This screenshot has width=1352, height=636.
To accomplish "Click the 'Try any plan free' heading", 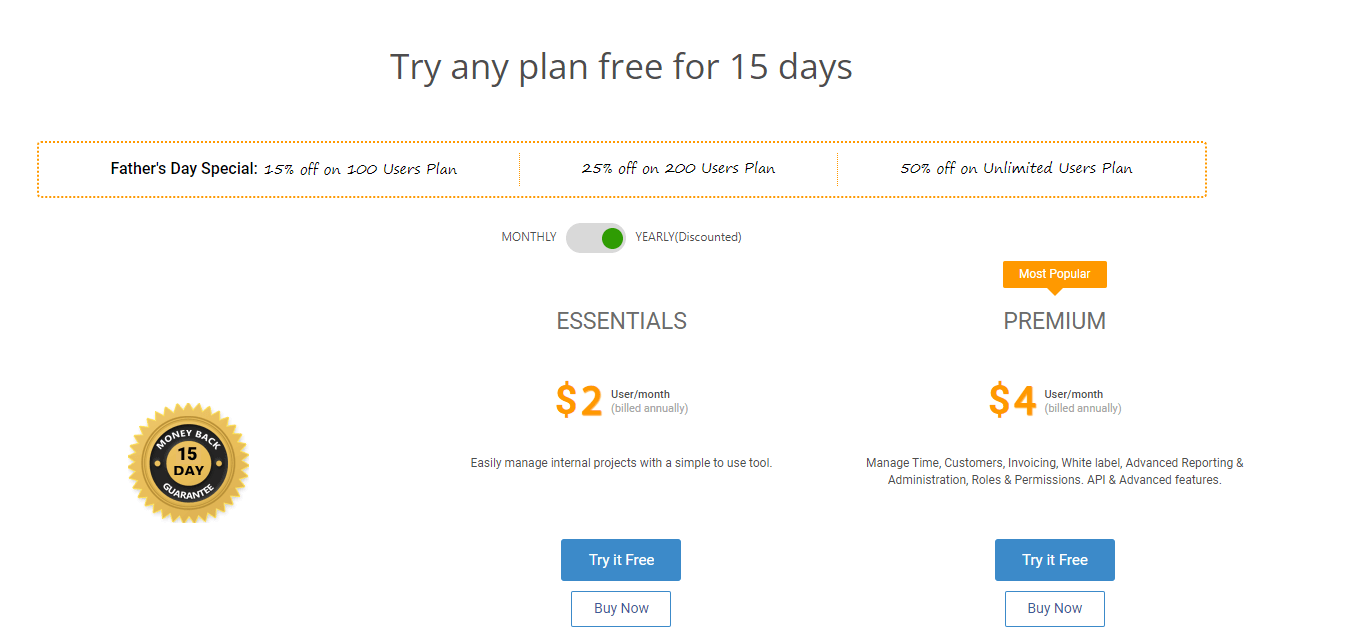I will pyautogui.click(x=621, y=67).
